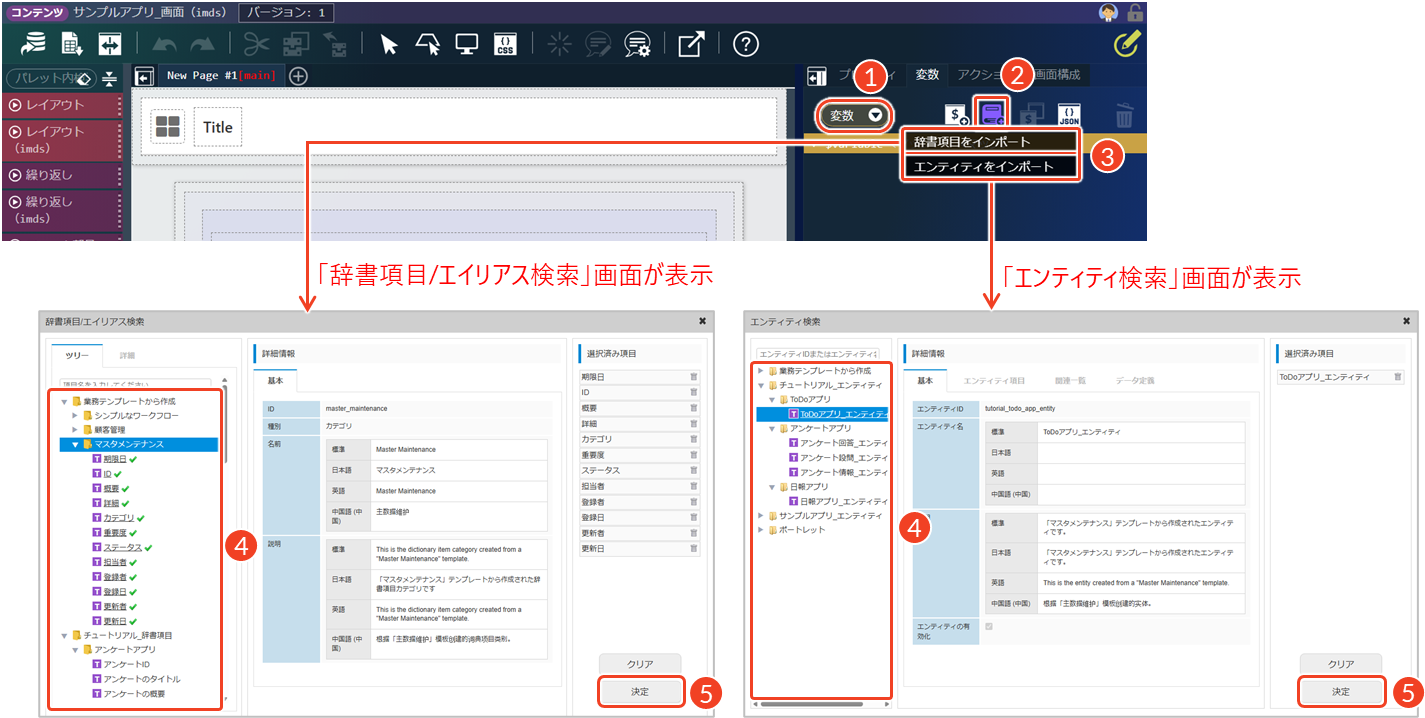The image size is (1425, 718).
Task: Switch to the エンティティ項目 tab
Action: 993,381
